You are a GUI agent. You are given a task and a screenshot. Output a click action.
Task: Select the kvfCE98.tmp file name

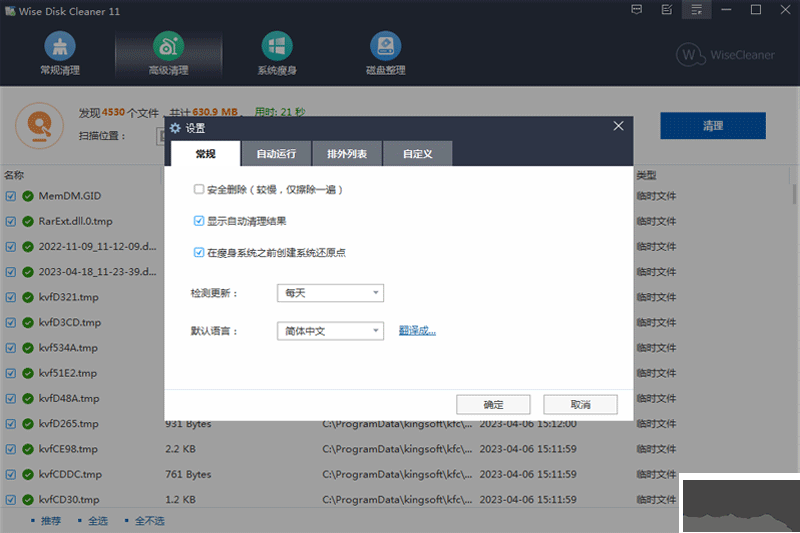(x=68, y=449)
